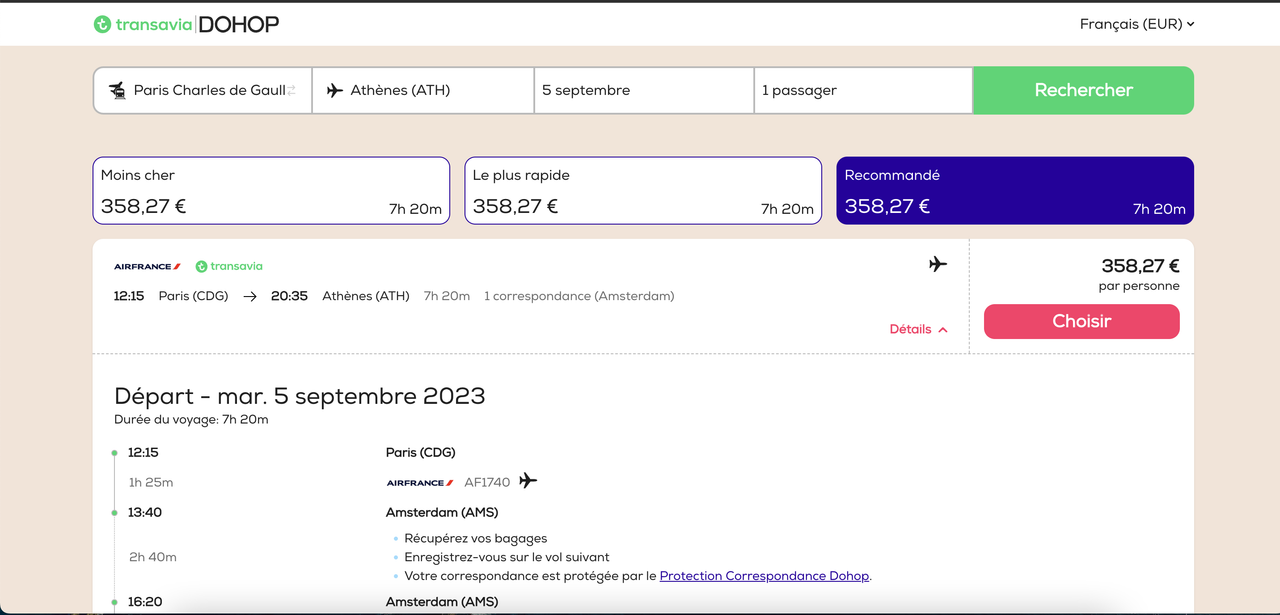1280x615 pixels.
Task: Click the Air France logo in result card
Action: pyautogui.click(x=147, y=267)
